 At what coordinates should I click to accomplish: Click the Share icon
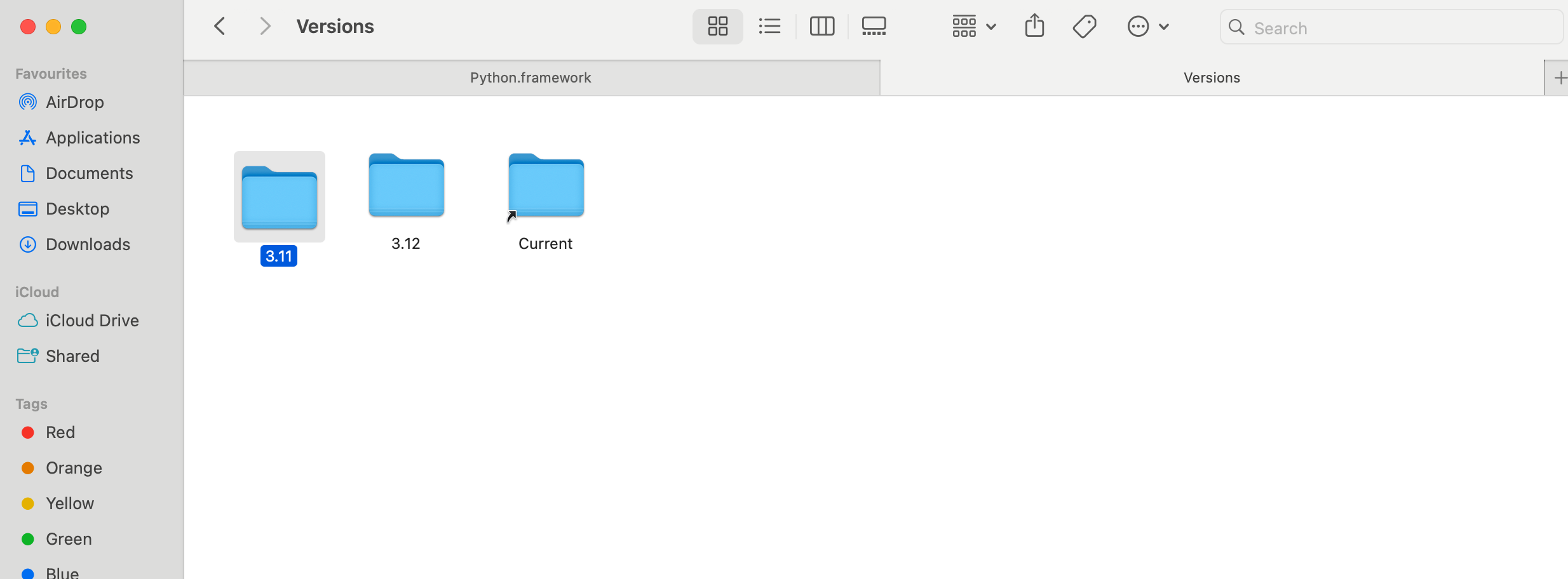[x=1034, y=27]
